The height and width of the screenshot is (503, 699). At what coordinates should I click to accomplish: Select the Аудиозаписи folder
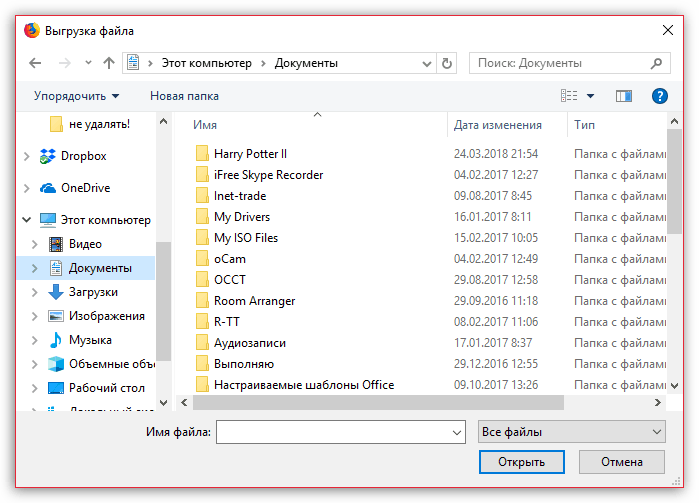241,342
